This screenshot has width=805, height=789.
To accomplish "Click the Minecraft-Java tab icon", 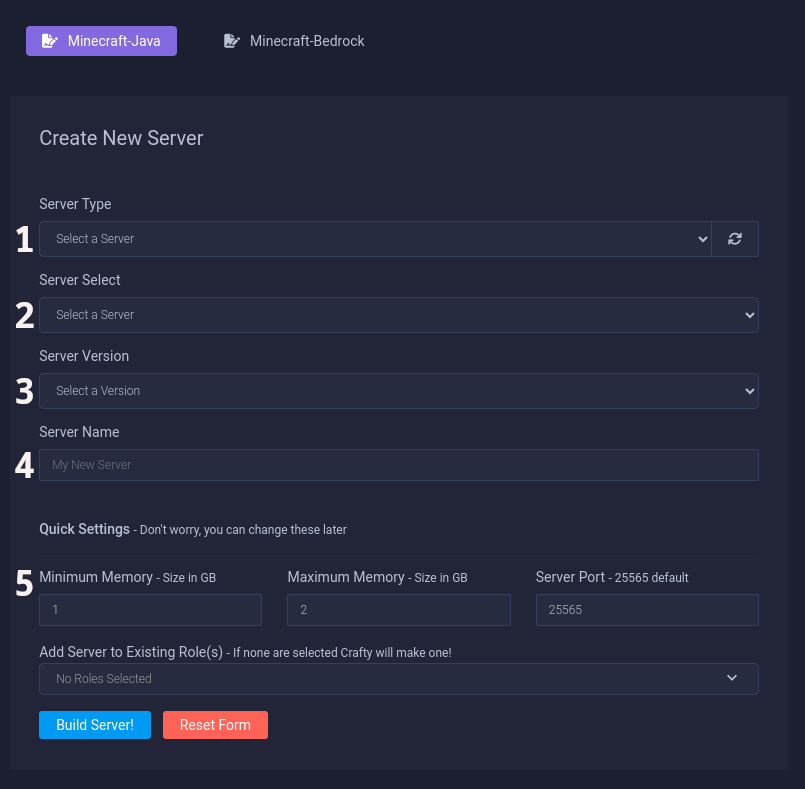I will (x=50, y=41).
